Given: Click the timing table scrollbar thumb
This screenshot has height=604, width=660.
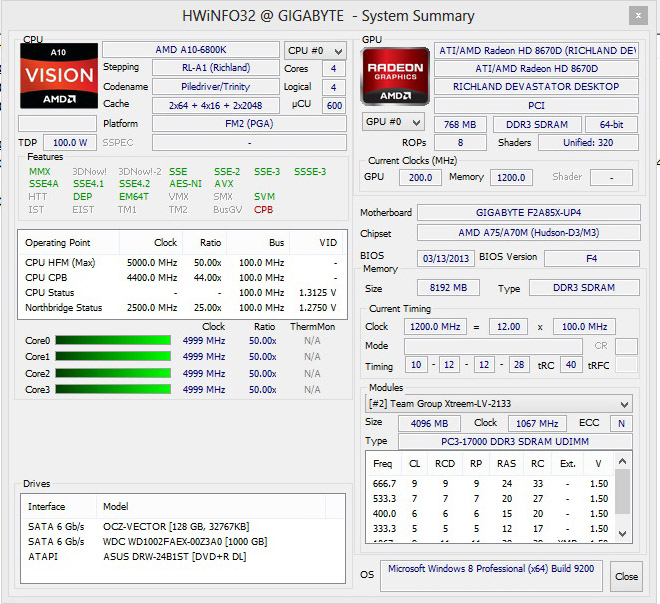Looking at the screenshot, I should 623,492.
